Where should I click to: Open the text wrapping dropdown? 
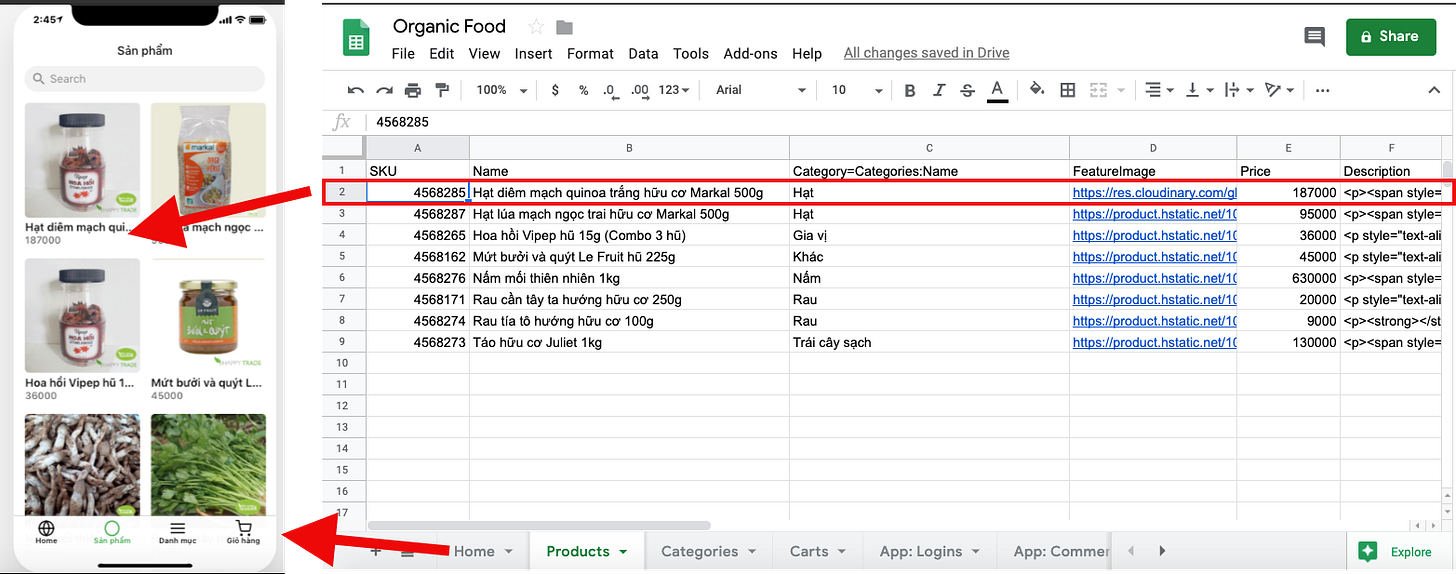coord(1237,90)
